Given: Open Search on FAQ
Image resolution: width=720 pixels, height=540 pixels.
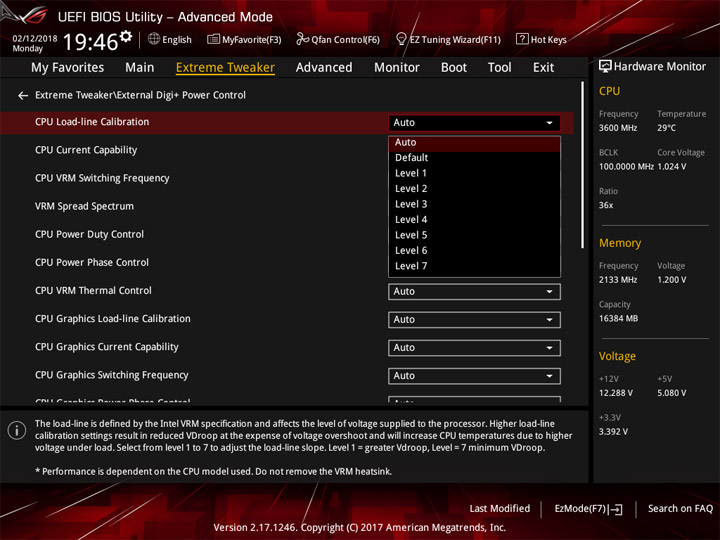Looking at the screenshot, I should (x=680, y=509).
